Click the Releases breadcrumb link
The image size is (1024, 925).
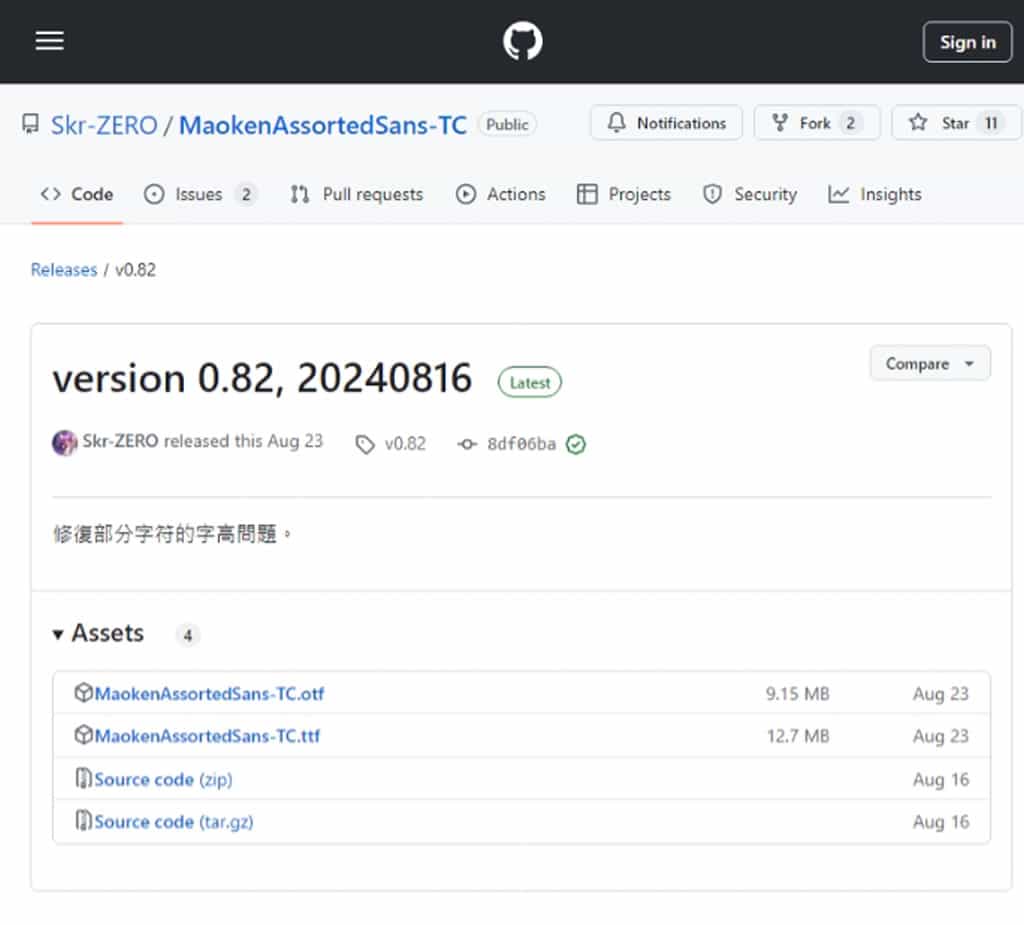click(64, 270)
